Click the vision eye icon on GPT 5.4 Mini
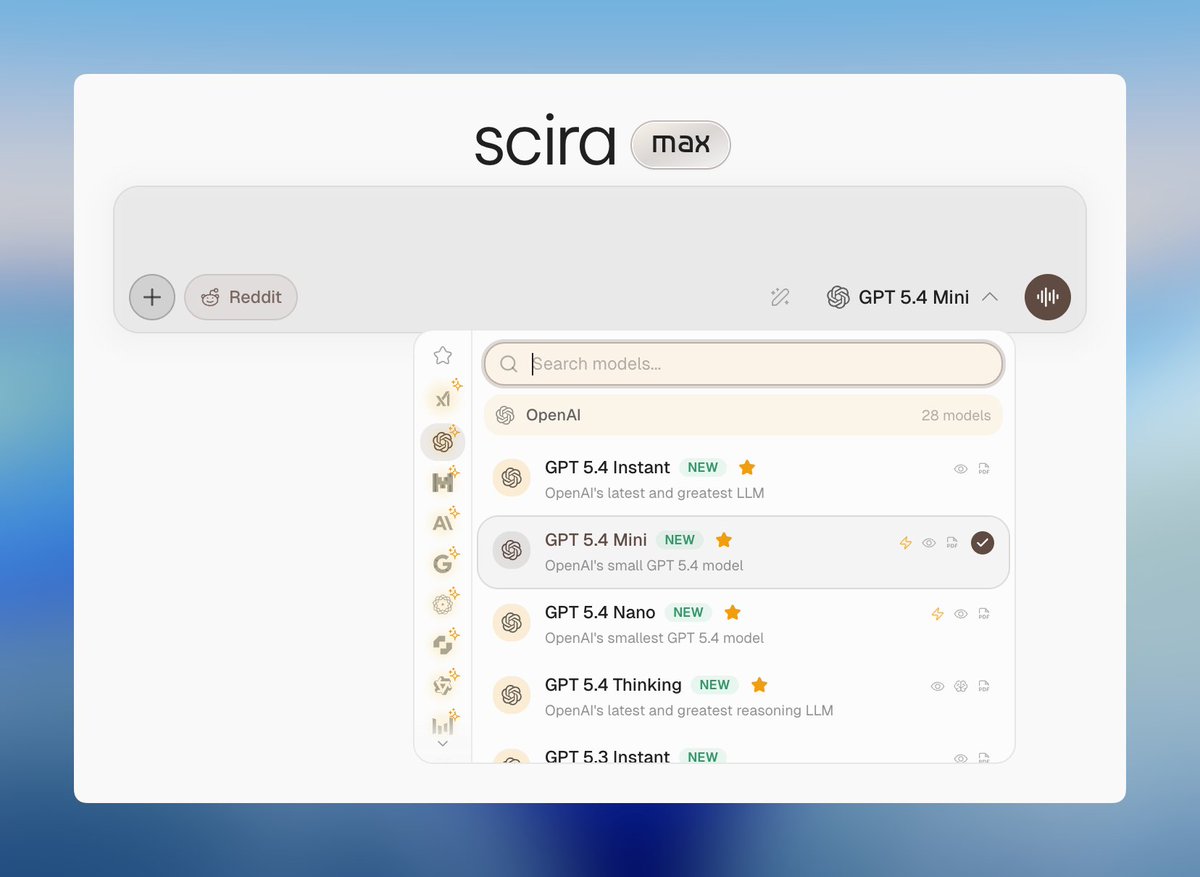The width and height of the screenshot is (1200, 877). (x=929, y=543)
